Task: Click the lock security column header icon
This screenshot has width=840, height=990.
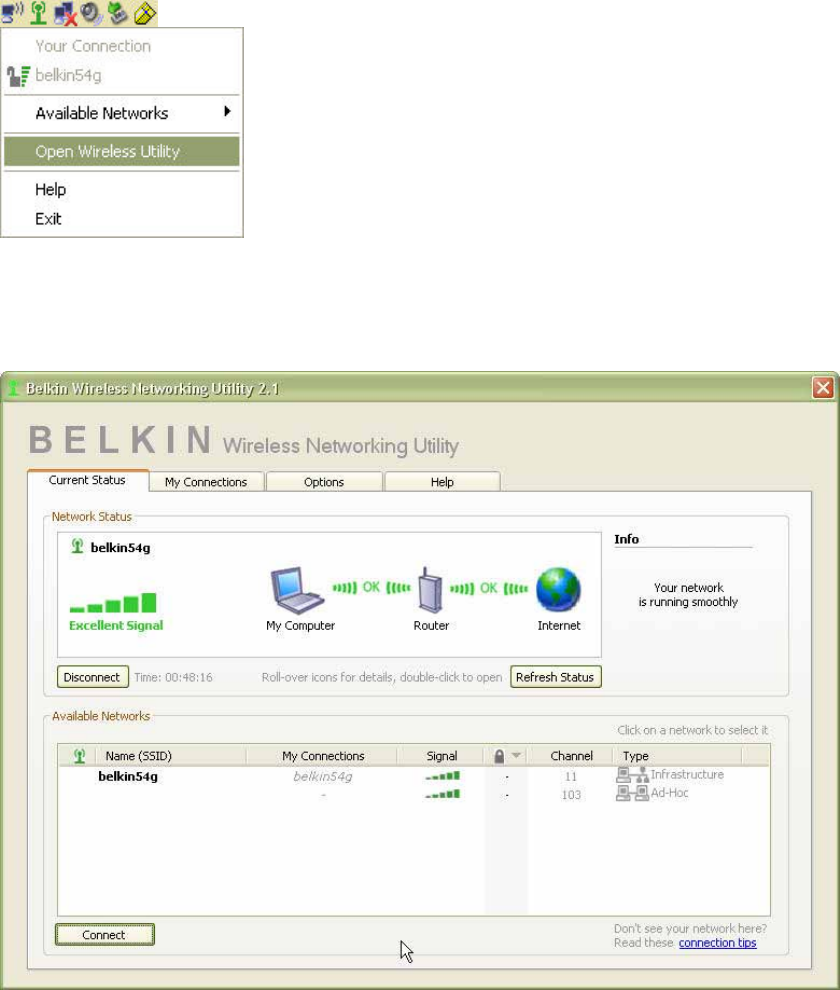Action: tap(499, 756)
